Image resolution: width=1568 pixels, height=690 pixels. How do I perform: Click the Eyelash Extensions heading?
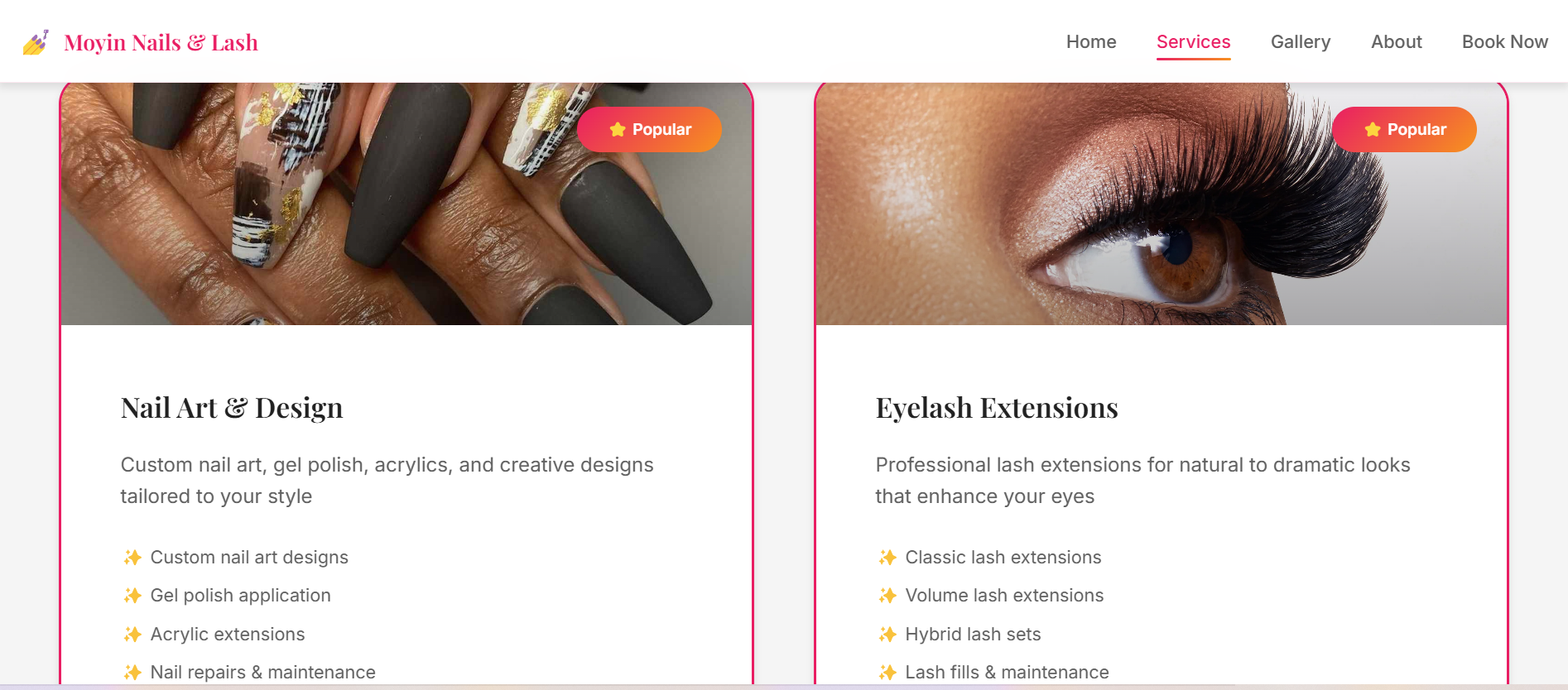[x=997, y=408]
